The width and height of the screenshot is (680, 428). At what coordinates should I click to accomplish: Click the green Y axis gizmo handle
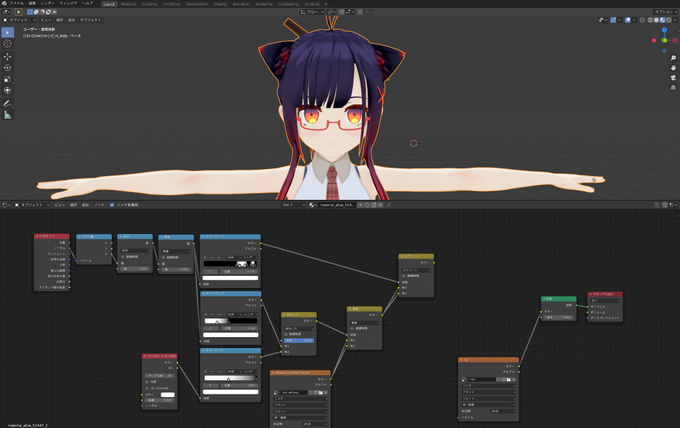(x=664, y=40)
